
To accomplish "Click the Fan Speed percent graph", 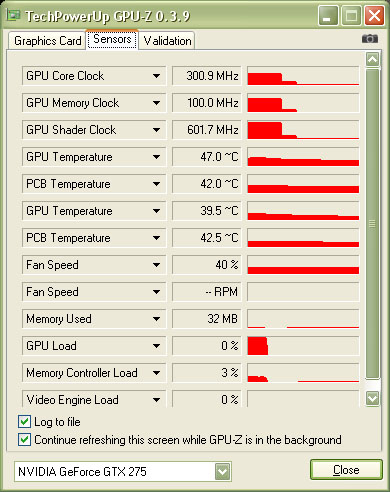I will (x=303, y=265).
